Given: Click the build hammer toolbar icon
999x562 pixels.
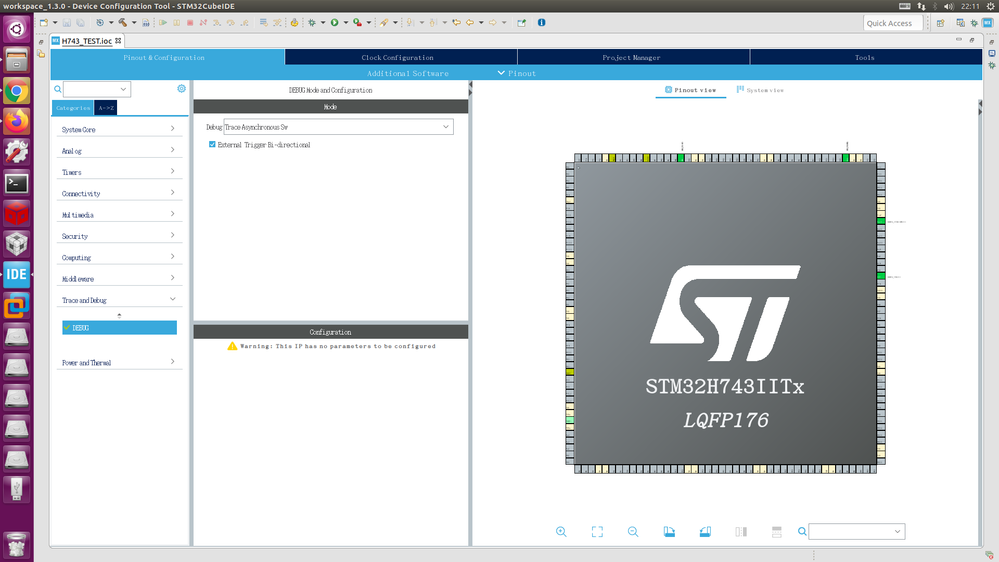Looking at the screenshot, I should pos(122,22).
